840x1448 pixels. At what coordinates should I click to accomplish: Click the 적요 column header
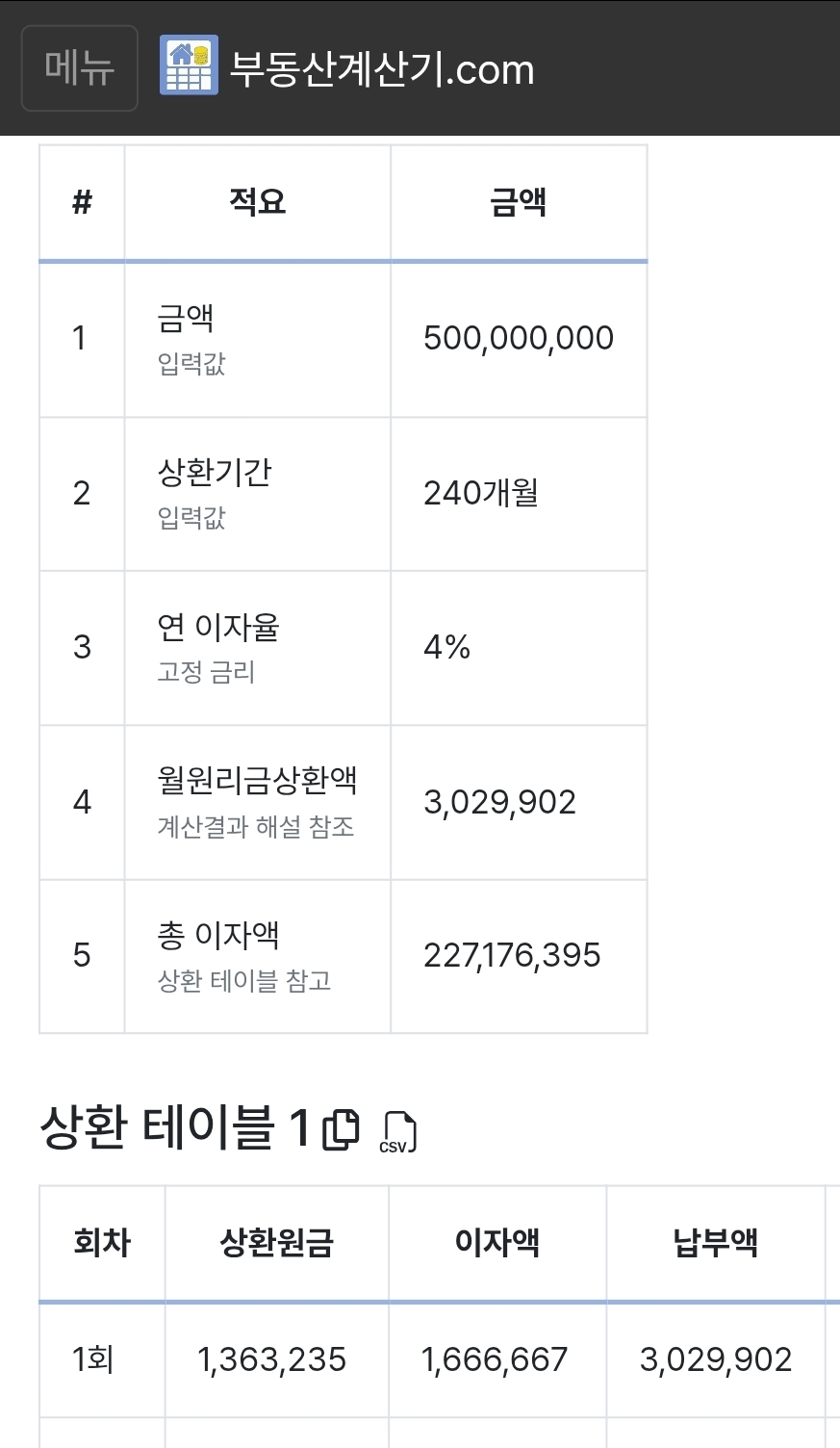pos(257,202)
